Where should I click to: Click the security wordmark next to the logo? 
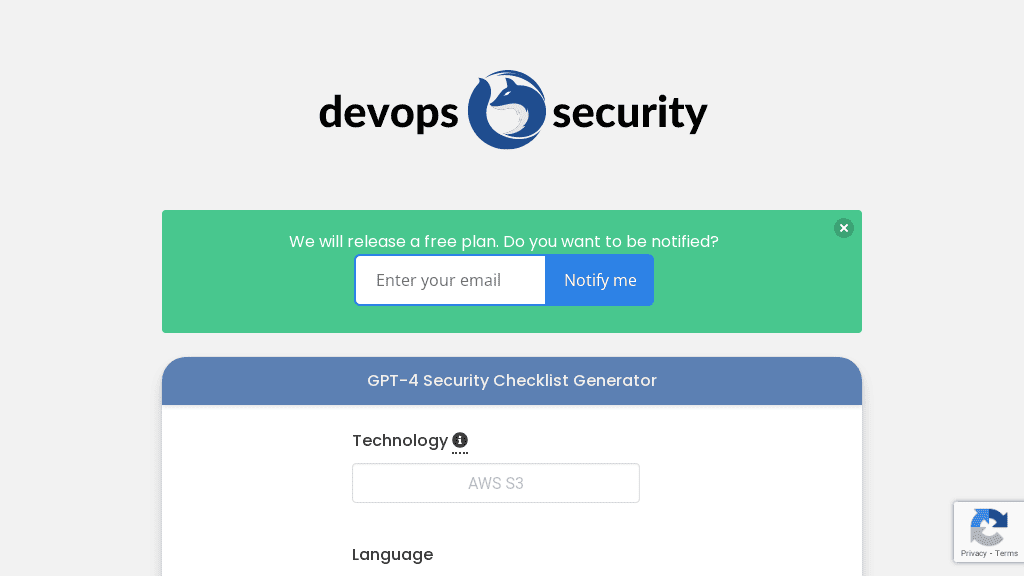click(628, 113)
